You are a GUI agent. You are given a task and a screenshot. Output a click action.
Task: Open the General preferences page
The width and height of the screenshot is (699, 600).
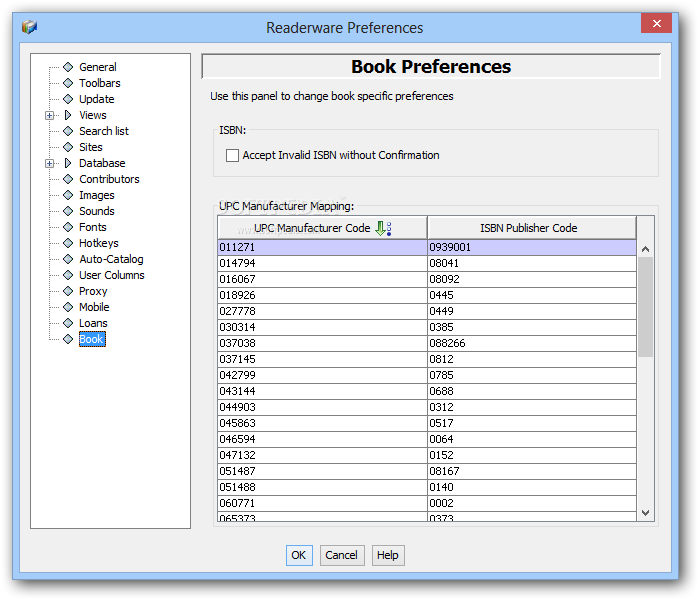pos(98,67)
